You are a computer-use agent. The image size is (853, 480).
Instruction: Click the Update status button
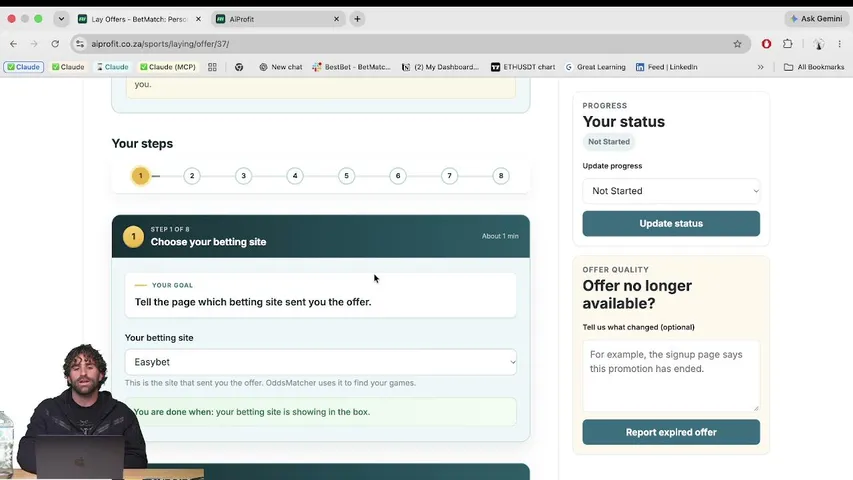pos(671,224)
